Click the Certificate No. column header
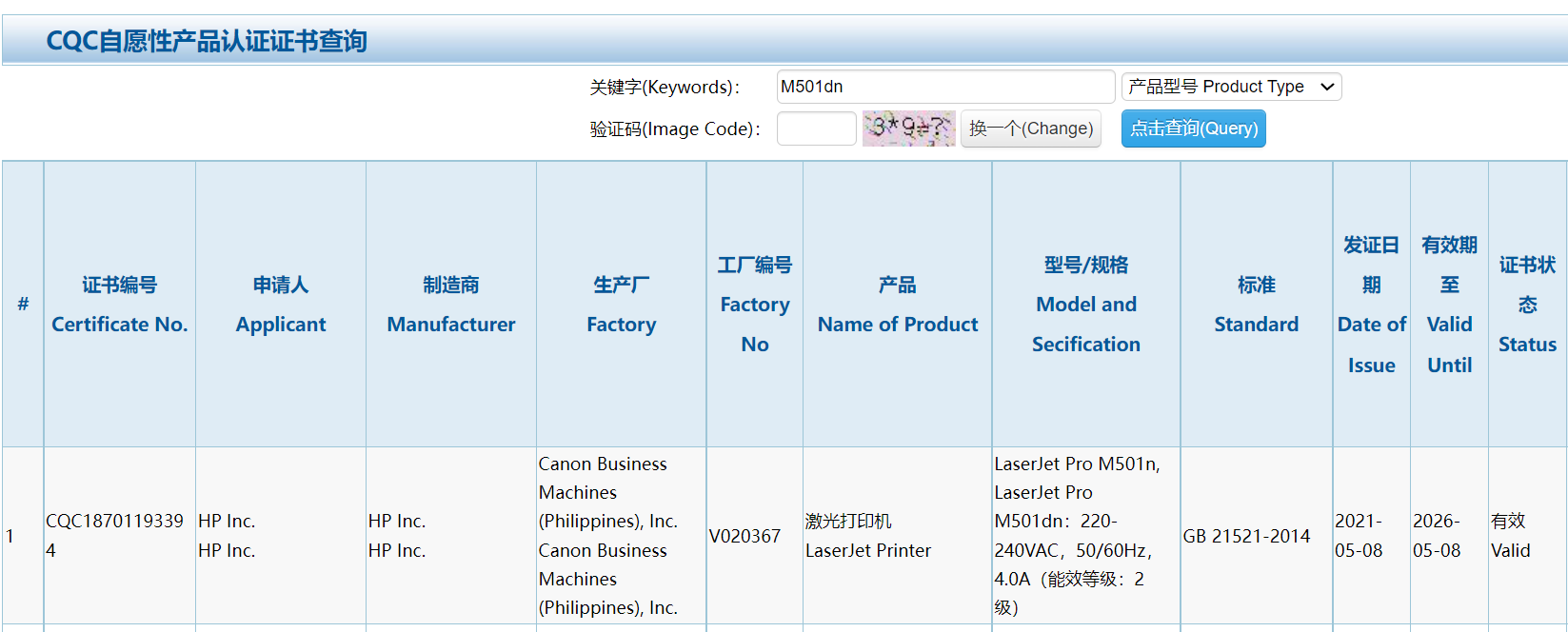The height and width of the screenshot is (632, 1568). pos(119,305)
